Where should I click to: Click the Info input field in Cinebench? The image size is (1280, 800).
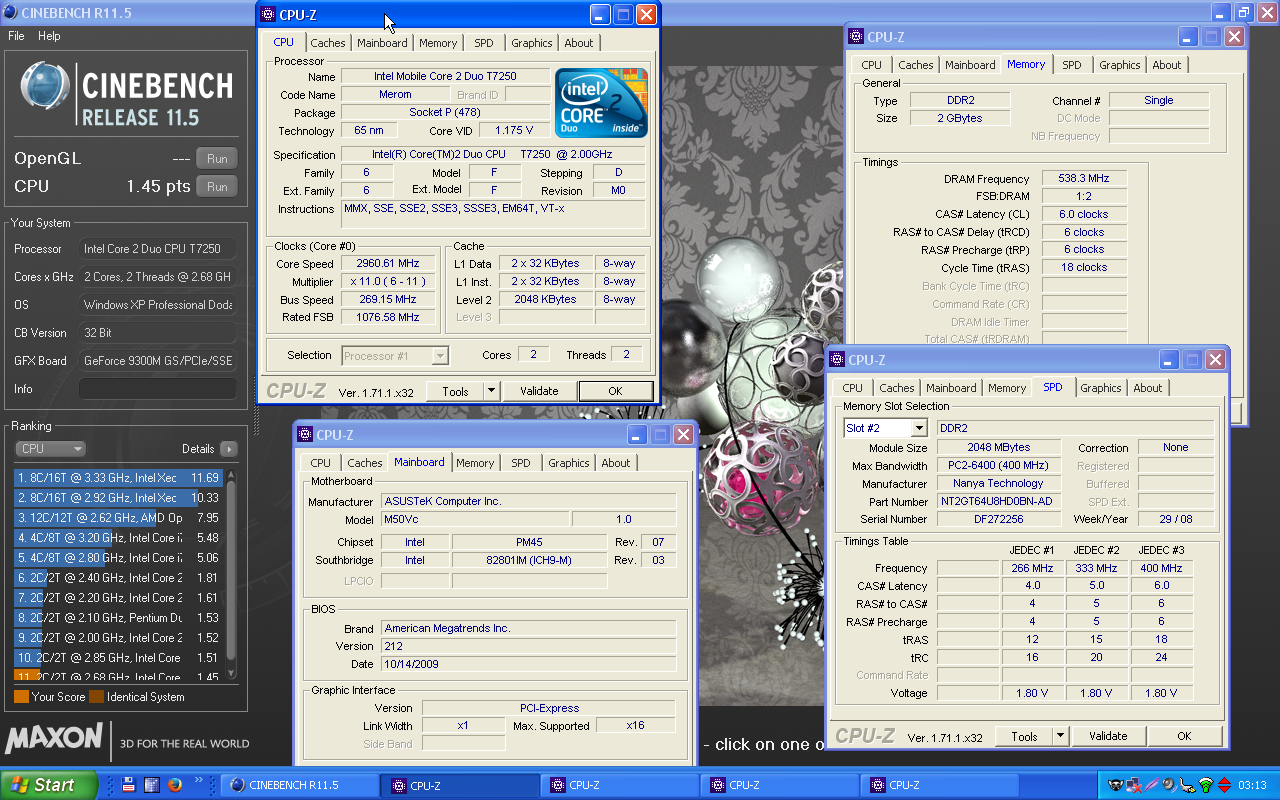[x=158, y=389]
